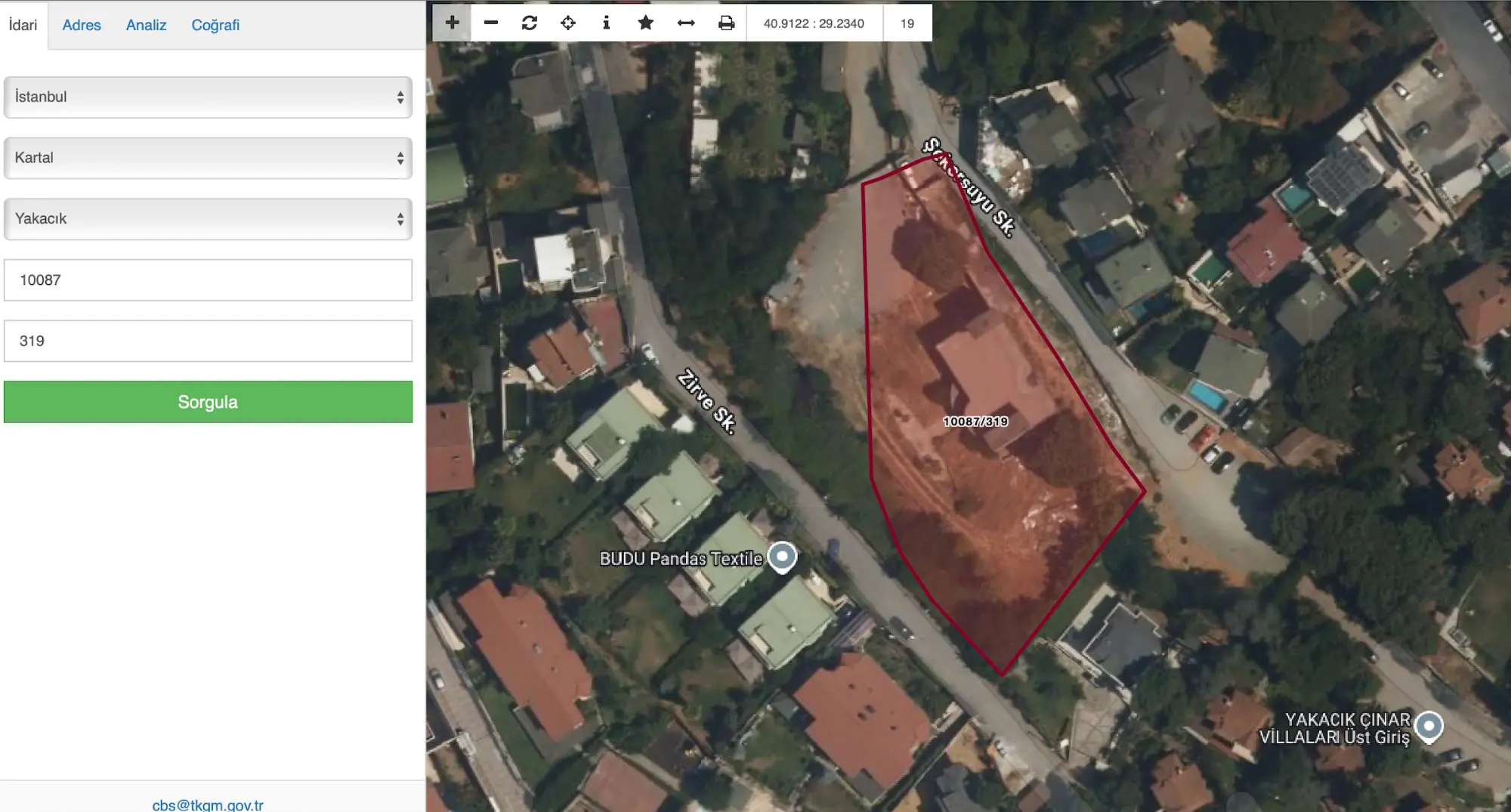The image size is (1511, 812).
Task: Open the Analiz tab
Action: pyautogui.click(x=146, y=25)
